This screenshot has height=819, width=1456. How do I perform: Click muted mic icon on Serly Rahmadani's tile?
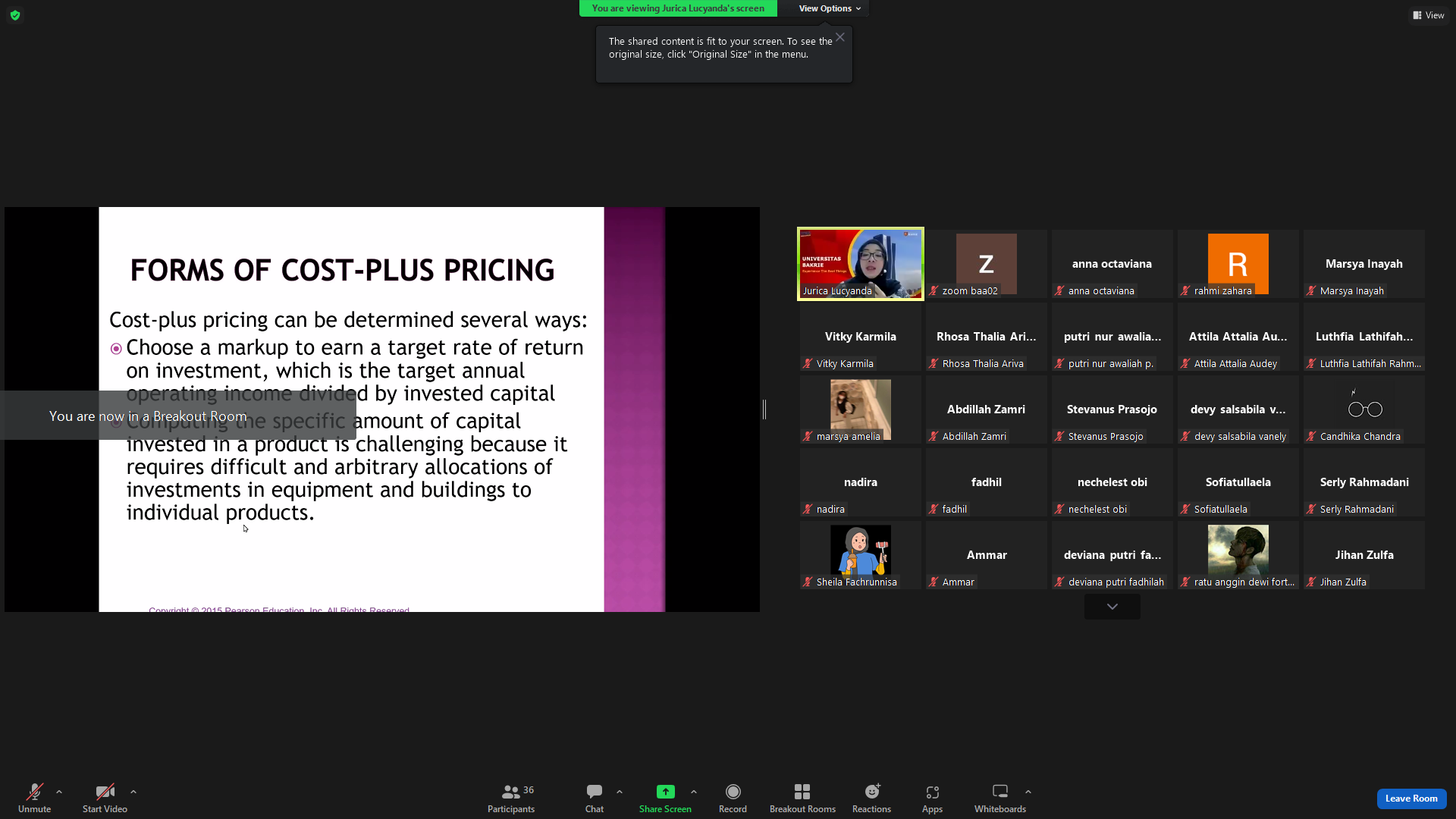(x=1312, y=510)
